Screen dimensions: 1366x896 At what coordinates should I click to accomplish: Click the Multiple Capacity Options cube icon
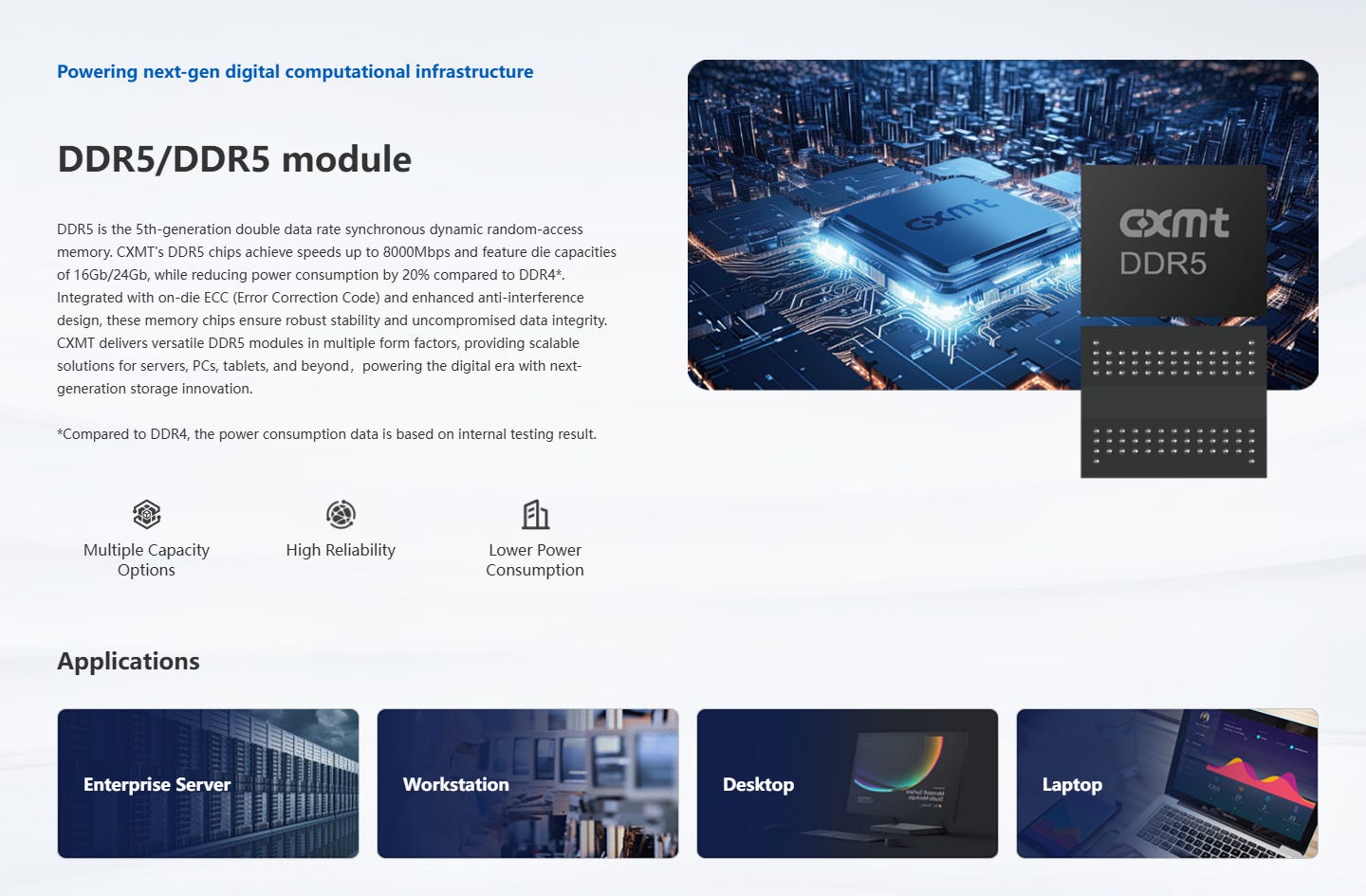[x=146, y=515]
